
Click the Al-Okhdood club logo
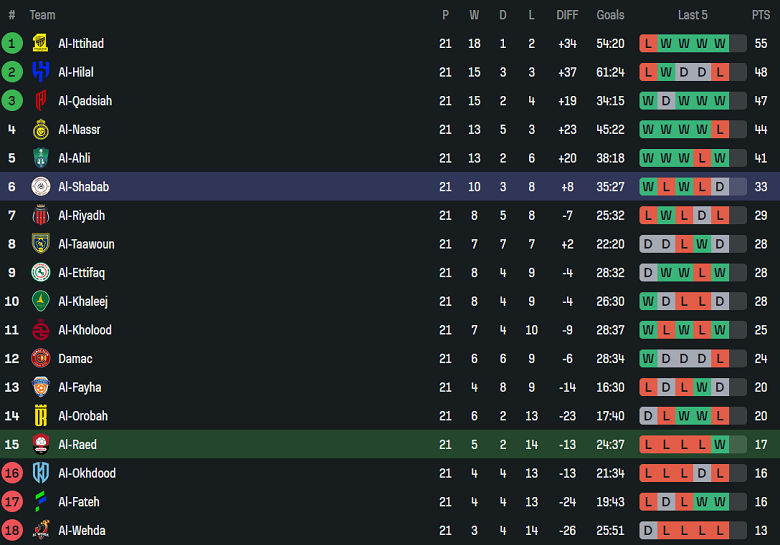tap(41, 473)
